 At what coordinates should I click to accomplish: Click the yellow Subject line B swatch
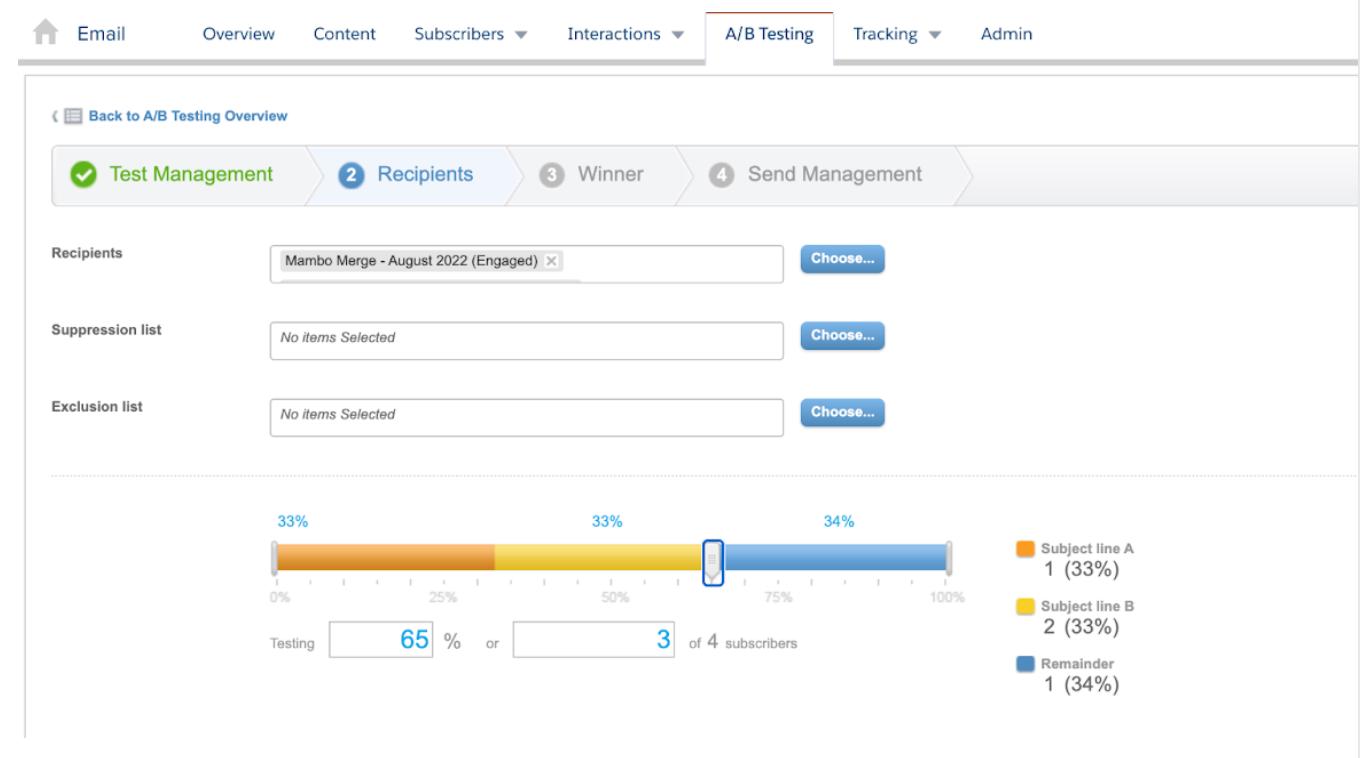1025,606
